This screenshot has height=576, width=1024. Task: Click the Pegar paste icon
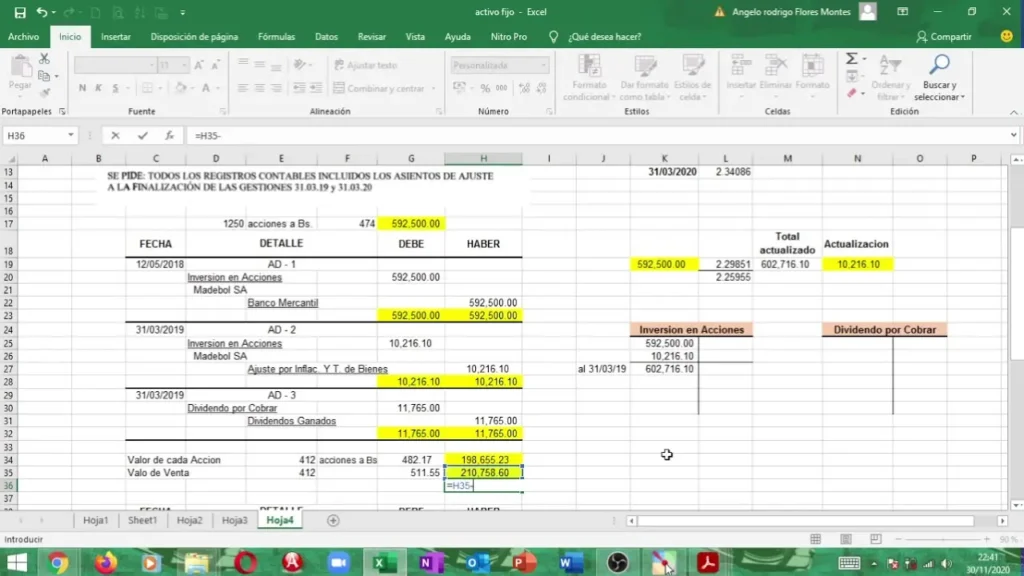point(21,67)
